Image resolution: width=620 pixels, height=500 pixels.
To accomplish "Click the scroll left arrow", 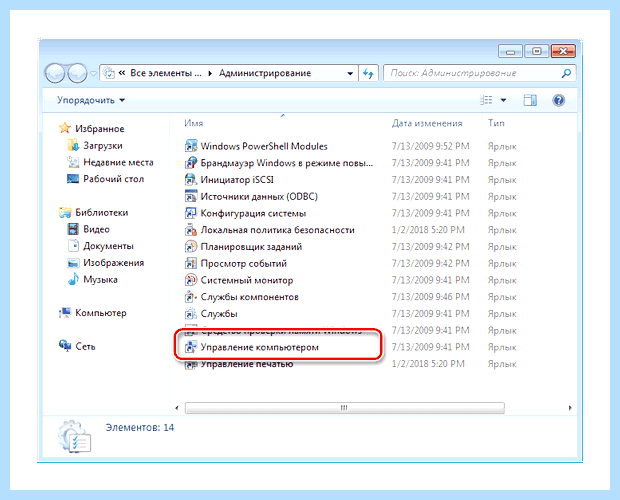I will pyautogui.click(x=177, y=408).
